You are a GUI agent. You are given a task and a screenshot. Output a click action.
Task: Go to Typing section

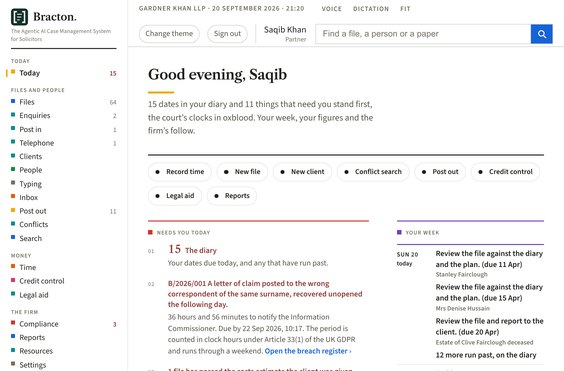[31, 184]
